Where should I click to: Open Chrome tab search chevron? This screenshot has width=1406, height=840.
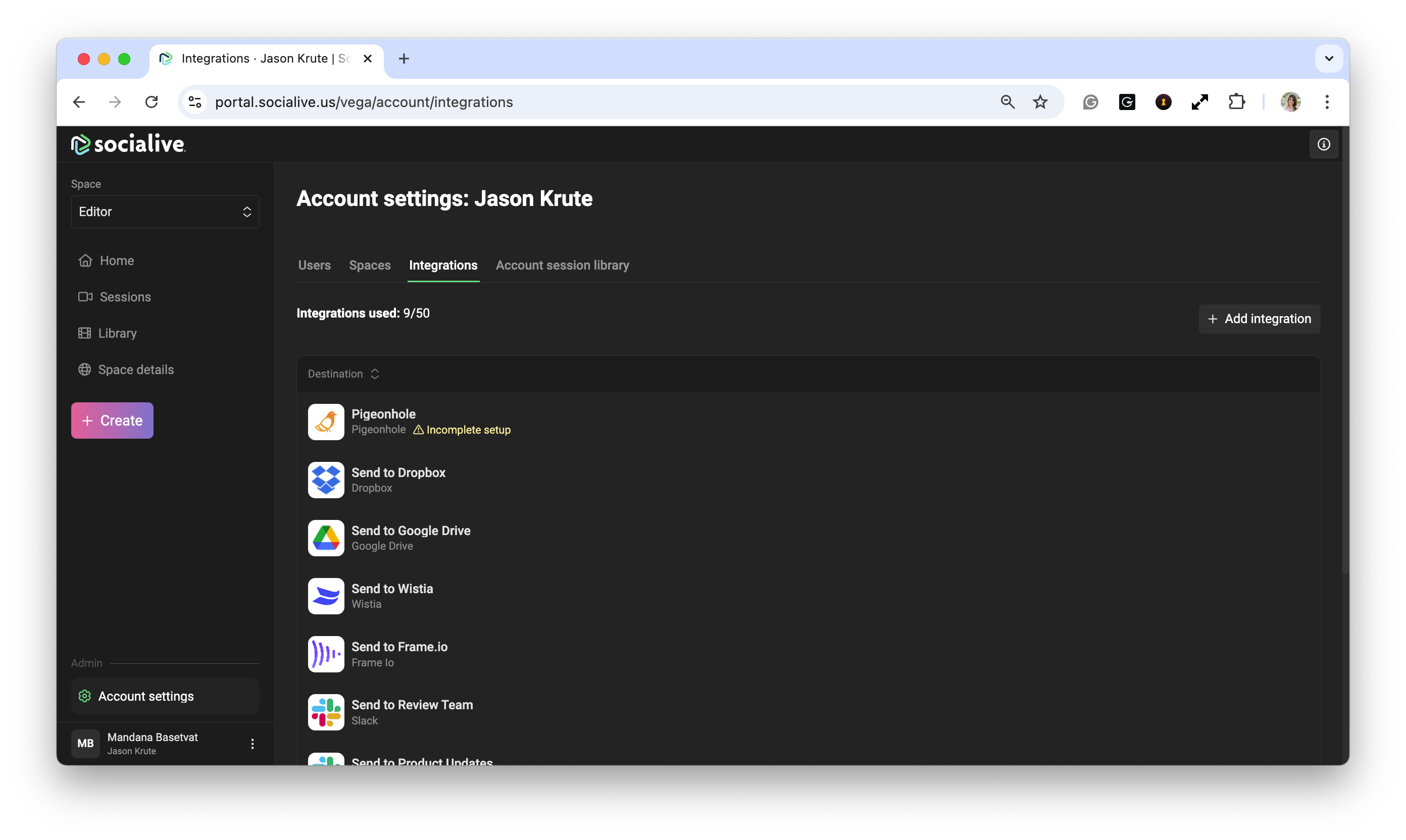pos(1328,58)
